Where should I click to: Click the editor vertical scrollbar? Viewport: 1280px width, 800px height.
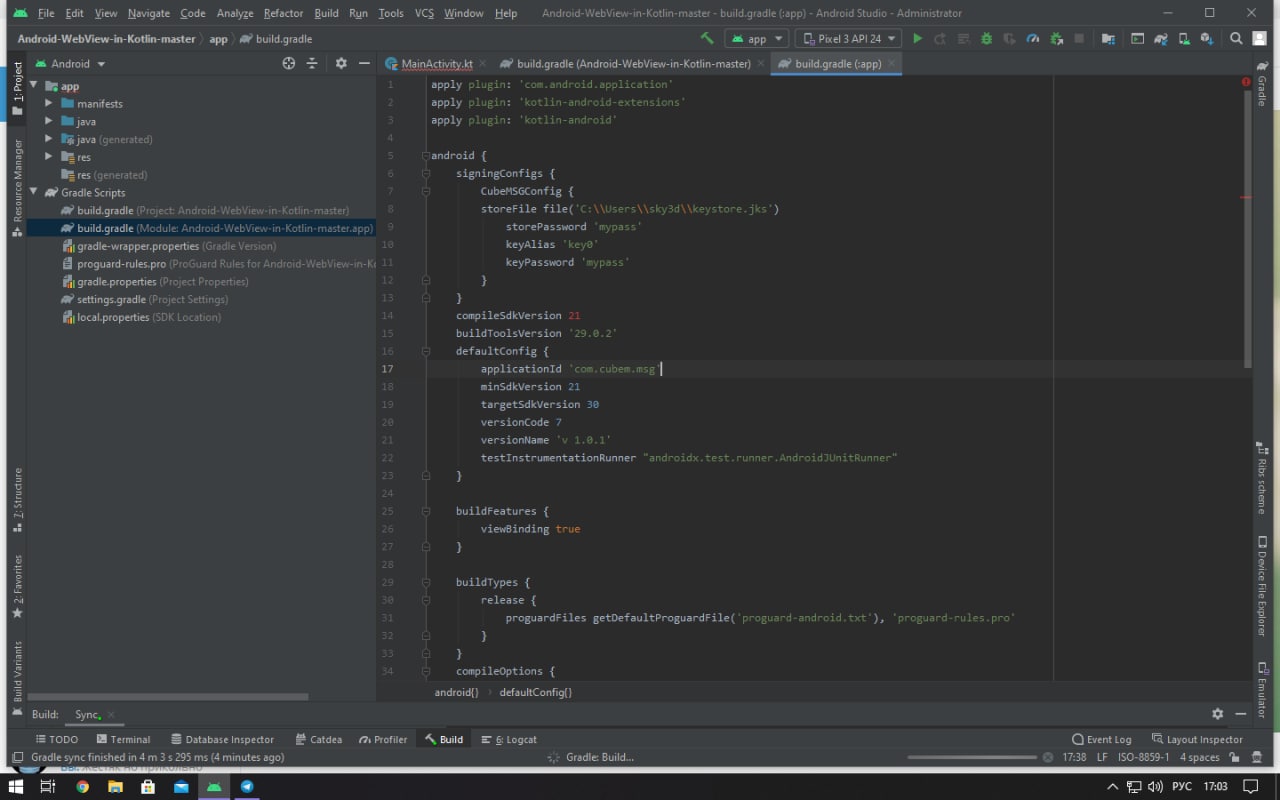(1246, 230)
